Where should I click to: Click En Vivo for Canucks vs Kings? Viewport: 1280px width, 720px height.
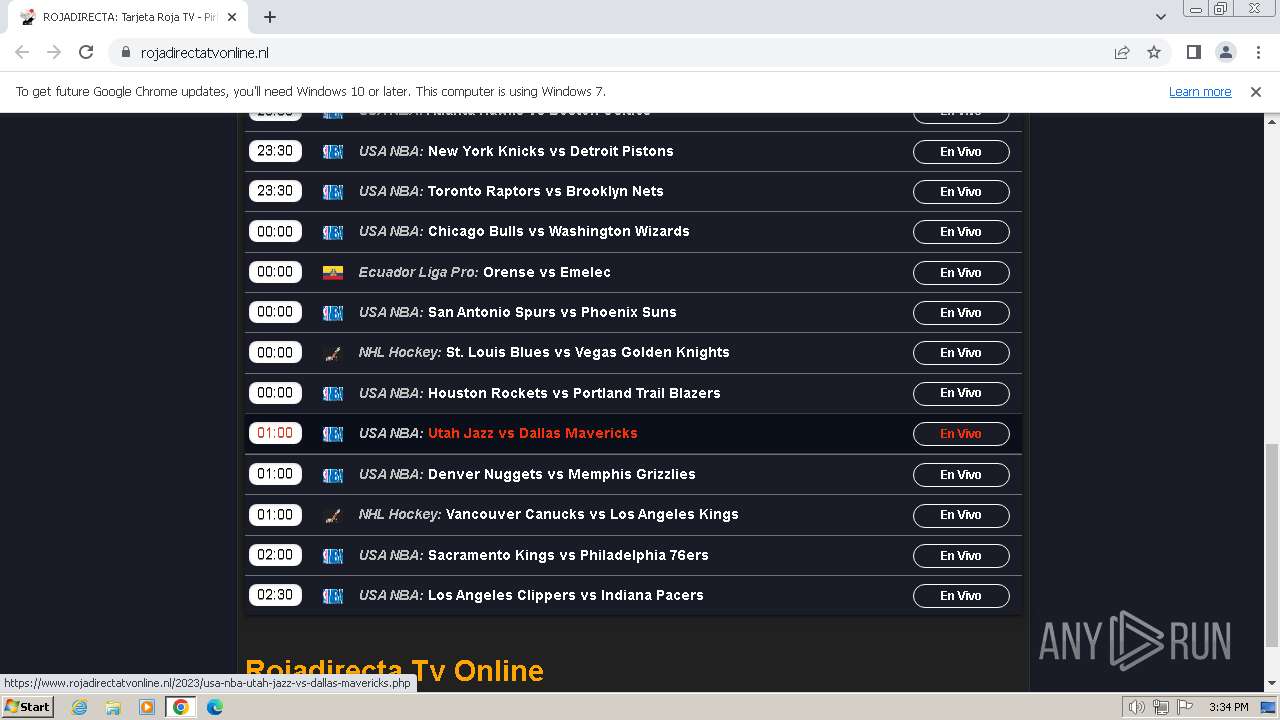961,515
